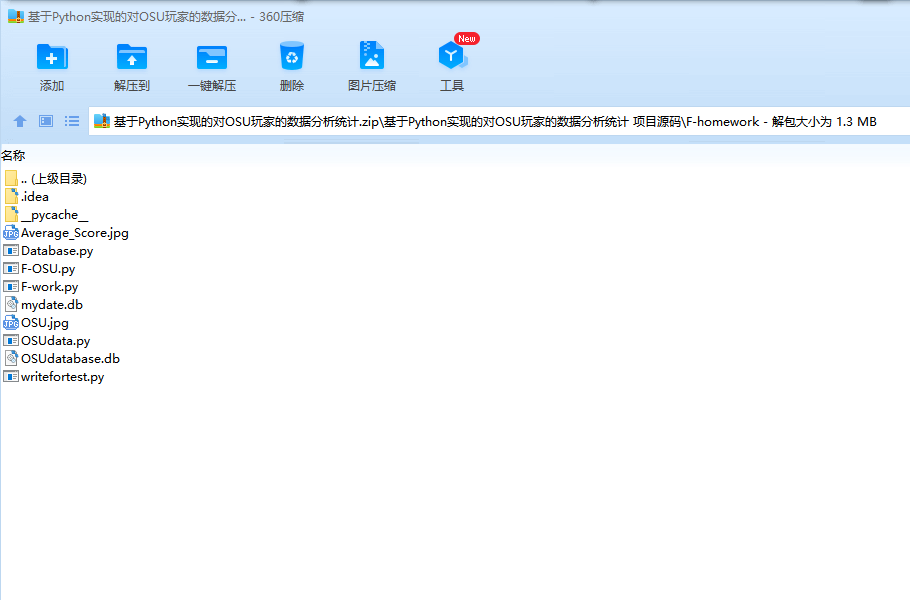Select the writefortest.py file
This screenshot has width=910, height=600.
click(x=54, y=377)
